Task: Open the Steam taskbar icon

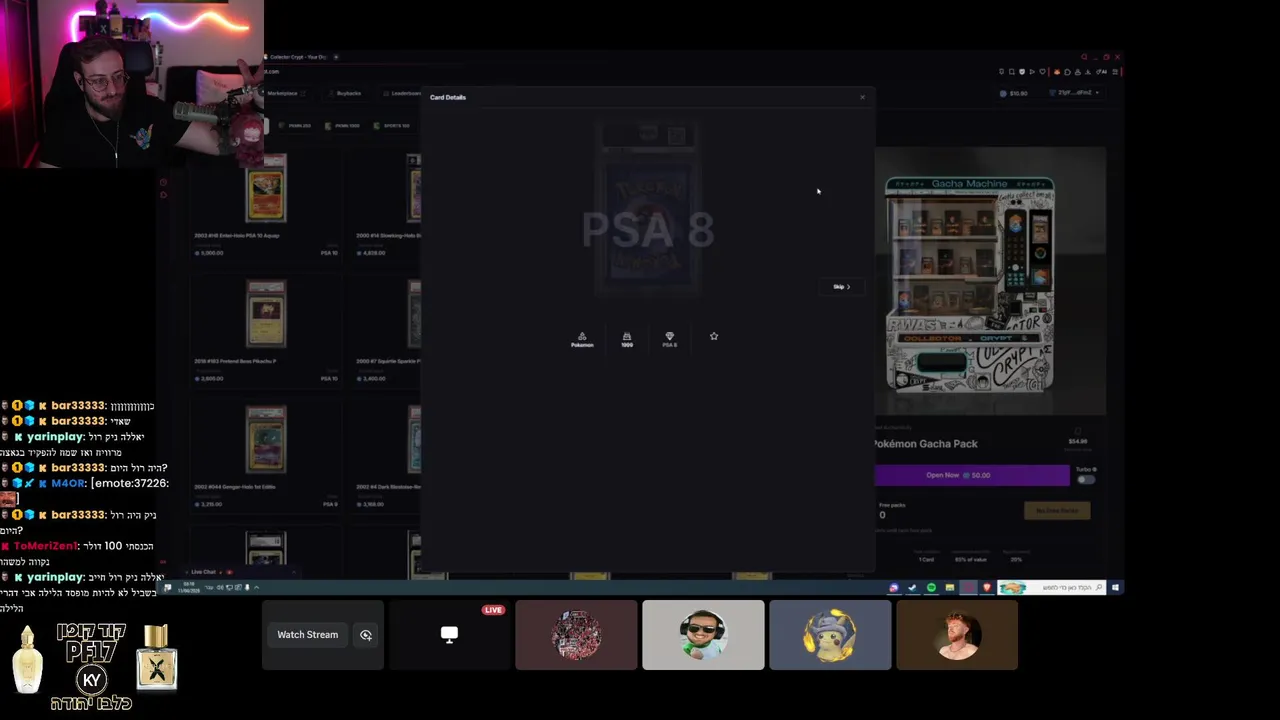Action: [912, 588]
